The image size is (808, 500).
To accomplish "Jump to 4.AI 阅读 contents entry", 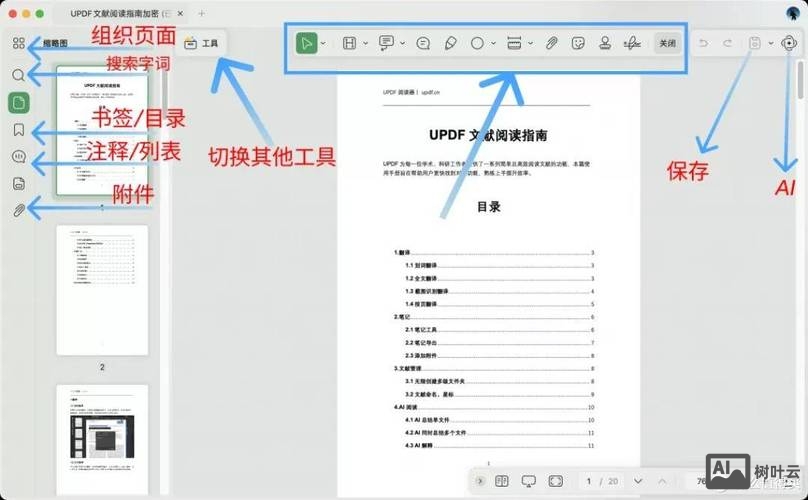I will click(x=494, y=407).
